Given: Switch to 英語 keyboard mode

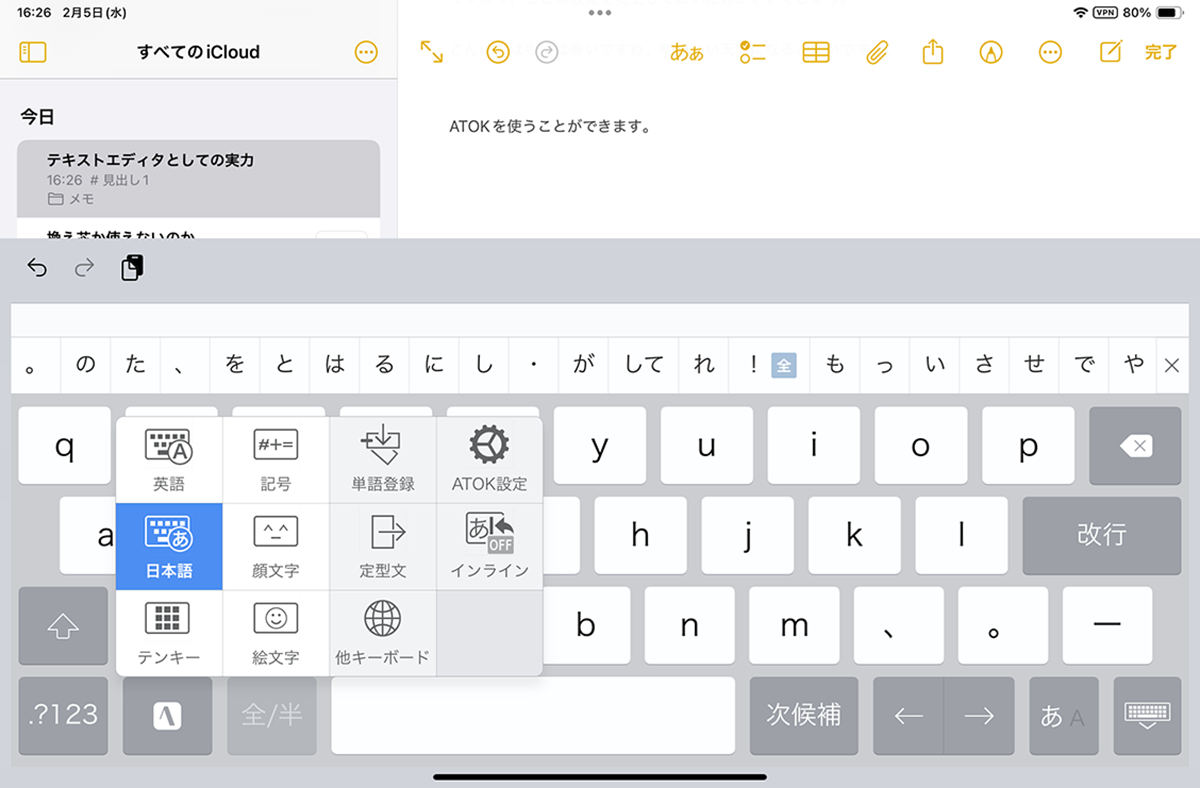Looking at the screenshot, I should (x=169, y=460).
